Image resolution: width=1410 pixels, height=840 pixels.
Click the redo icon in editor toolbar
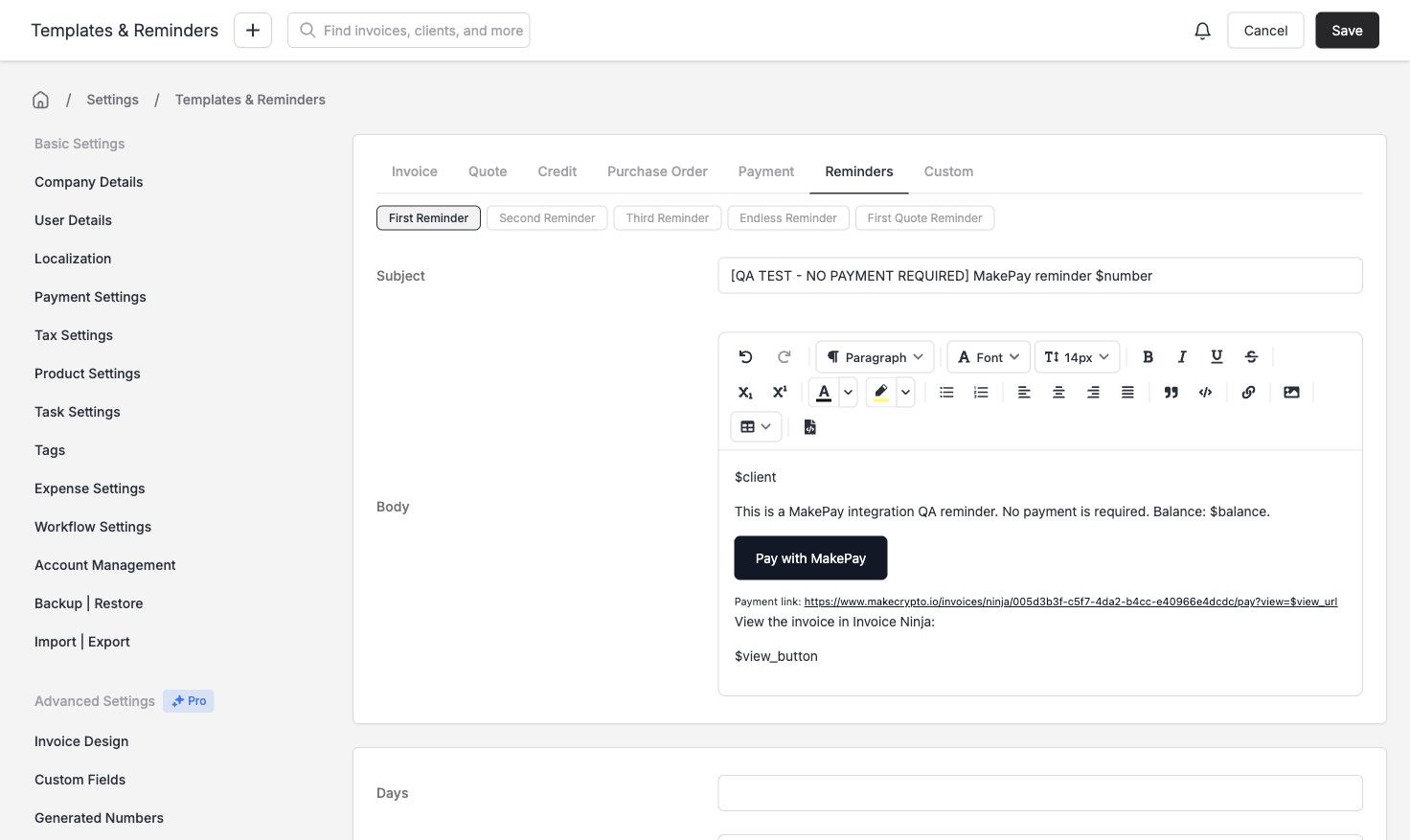(x=784, y=357)
